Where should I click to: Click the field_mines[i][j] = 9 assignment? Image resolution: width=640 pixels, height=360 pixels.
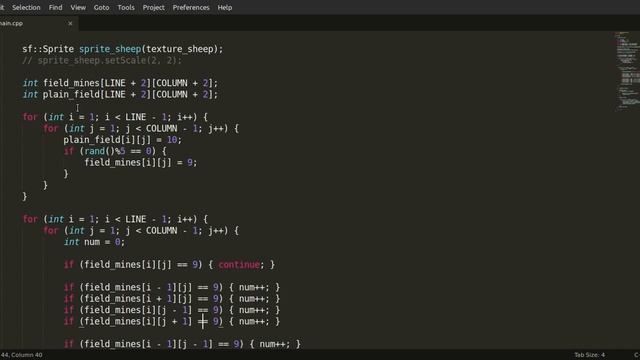(x=141, y=162)
